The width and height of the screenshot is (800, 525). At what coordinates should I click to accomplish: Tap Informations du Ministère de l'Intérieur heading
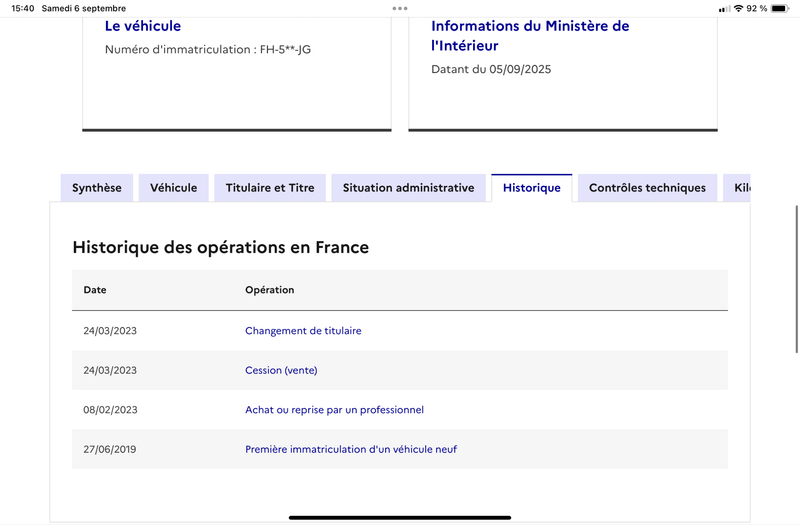click(x=530, y=36)
